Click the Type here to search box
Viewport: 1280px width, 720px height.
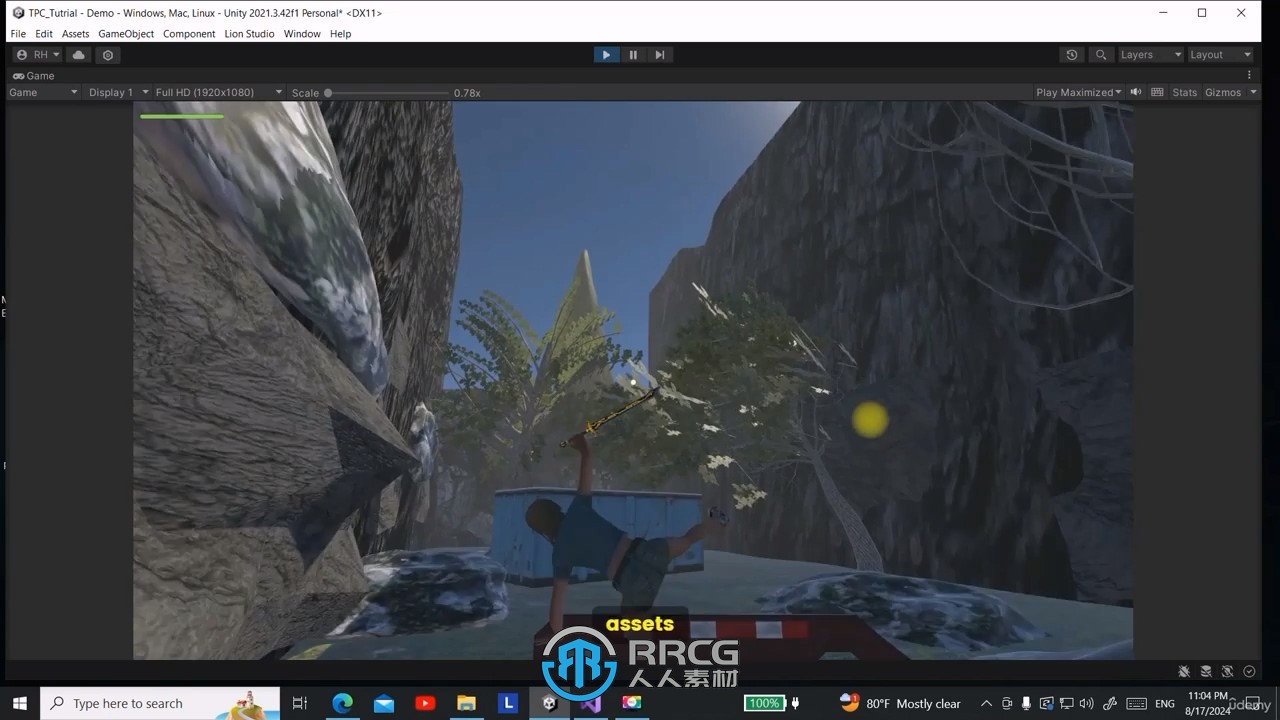pos(160,703)
